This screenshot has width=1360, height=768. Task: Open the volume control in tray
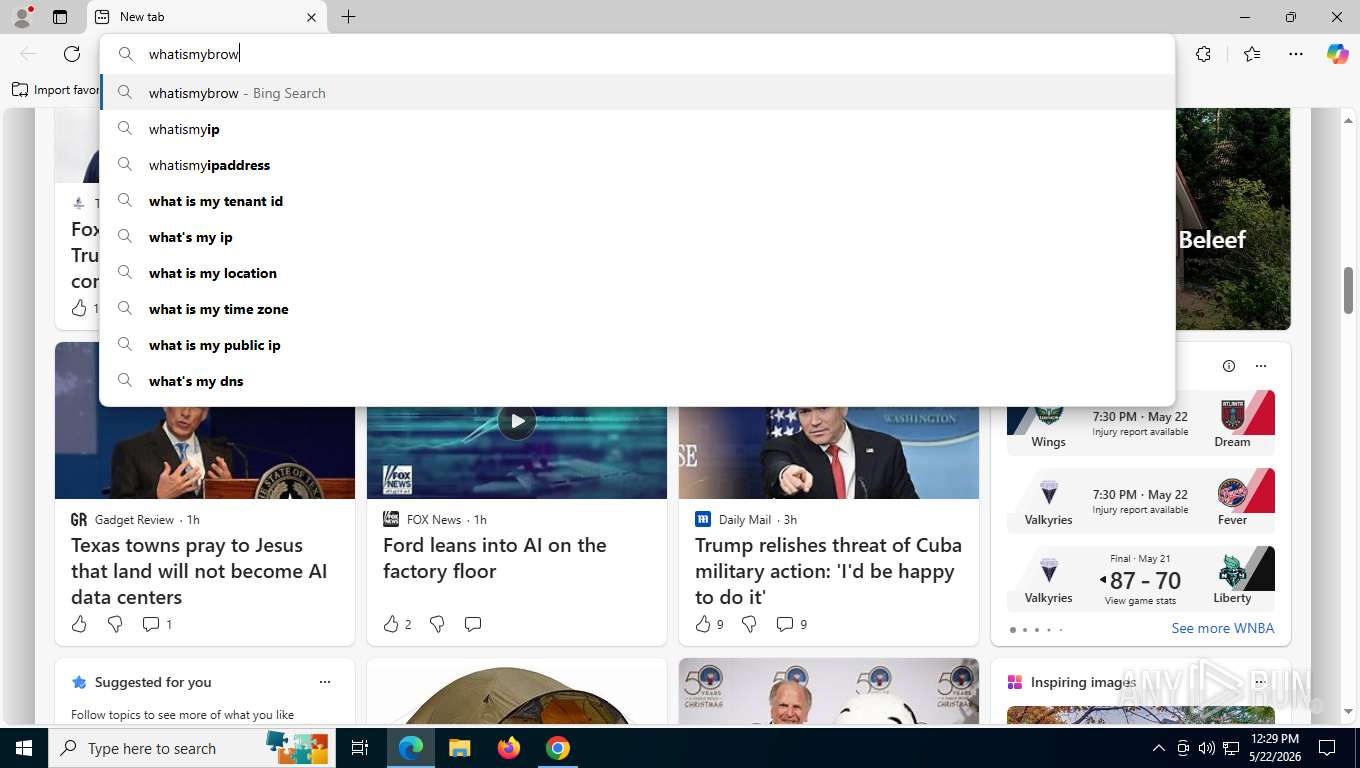point(1207,748)
